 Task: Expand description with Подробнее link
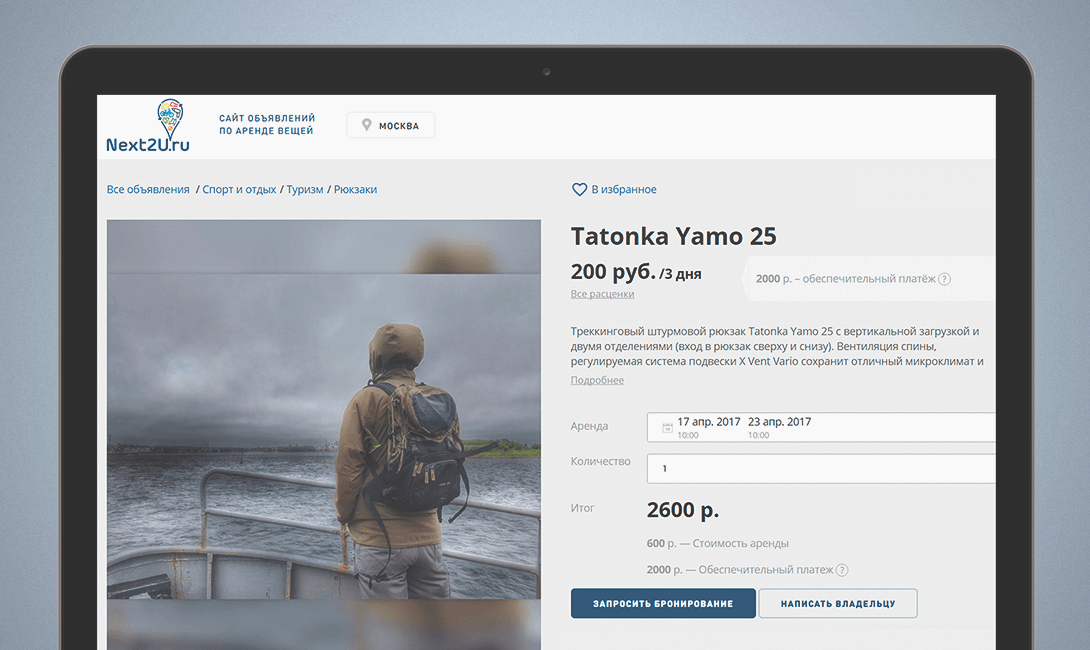coord(597,380)
